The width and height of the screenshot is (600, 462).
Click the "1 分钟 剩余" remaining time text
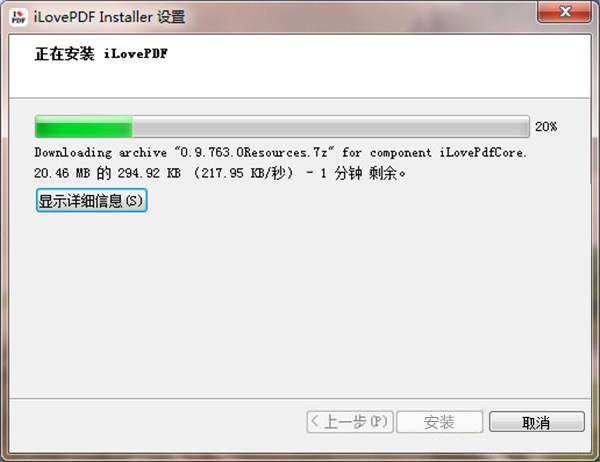(363, 173)
